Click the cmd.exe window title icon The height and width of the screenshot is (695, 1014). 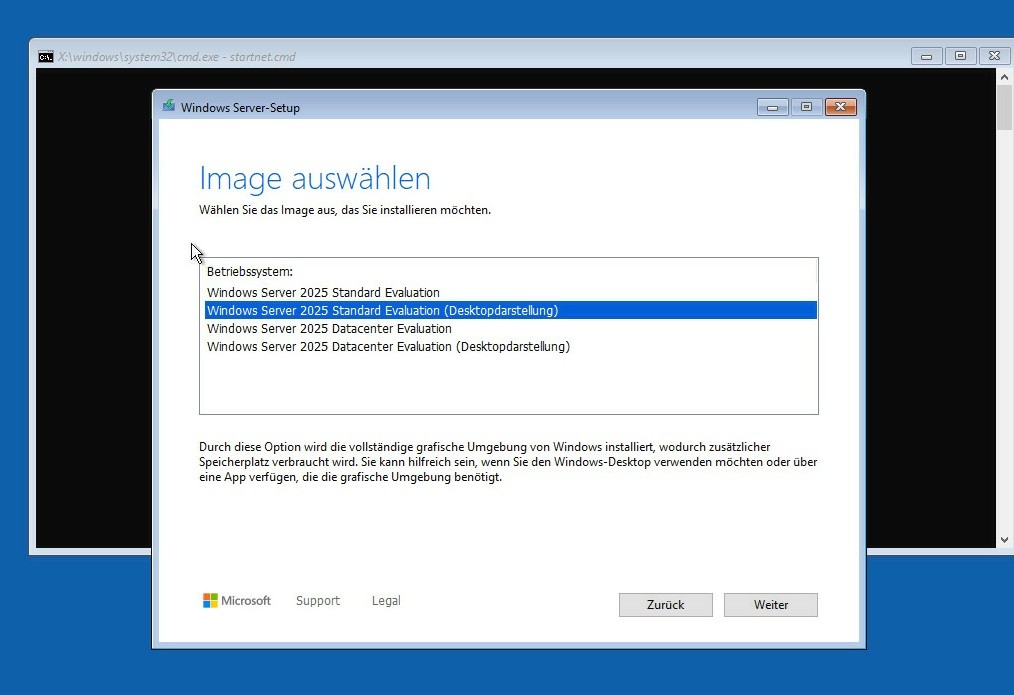(x=45, y=57)
